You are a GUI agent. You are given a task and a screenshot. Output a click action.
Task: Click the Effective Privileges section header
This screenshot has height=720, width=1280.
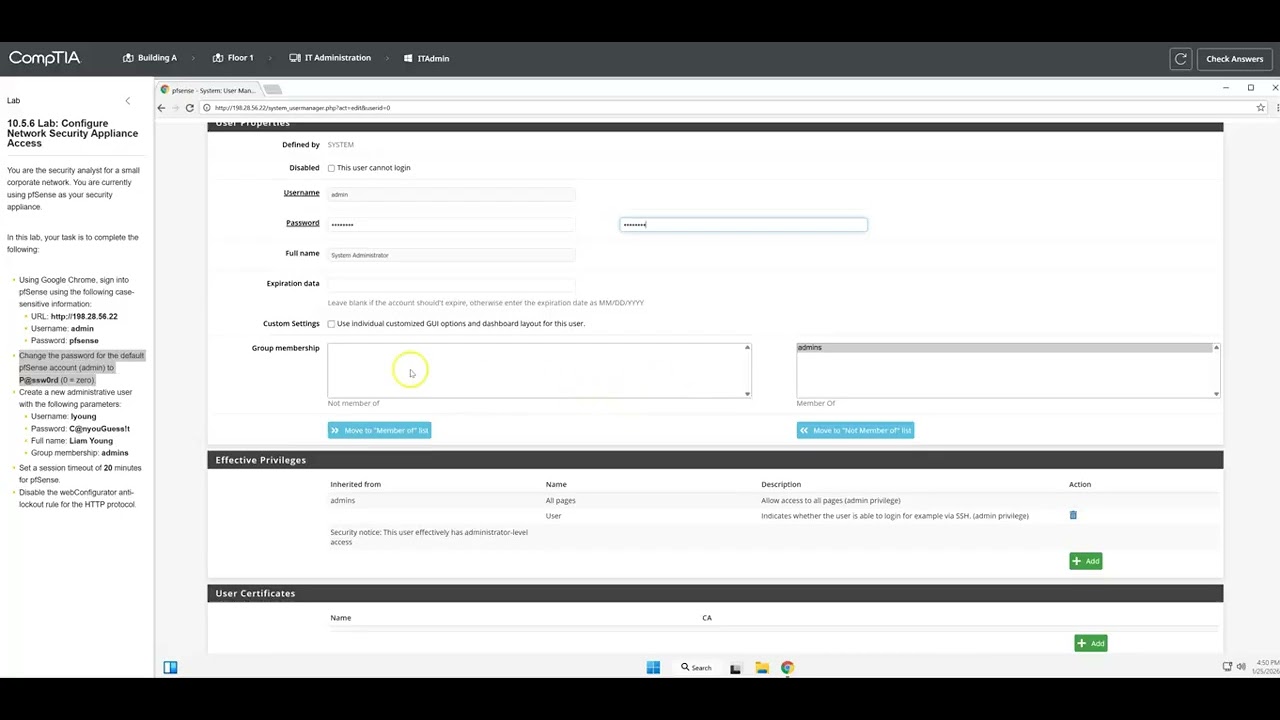[x=715, y=460]
